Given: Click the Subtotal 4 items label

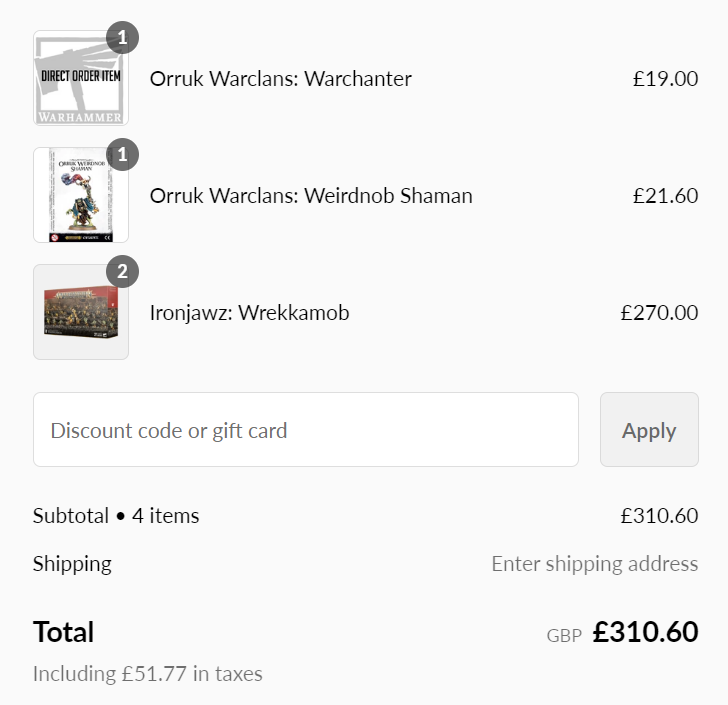Looking at the screenshot, I should coord(116,516).
